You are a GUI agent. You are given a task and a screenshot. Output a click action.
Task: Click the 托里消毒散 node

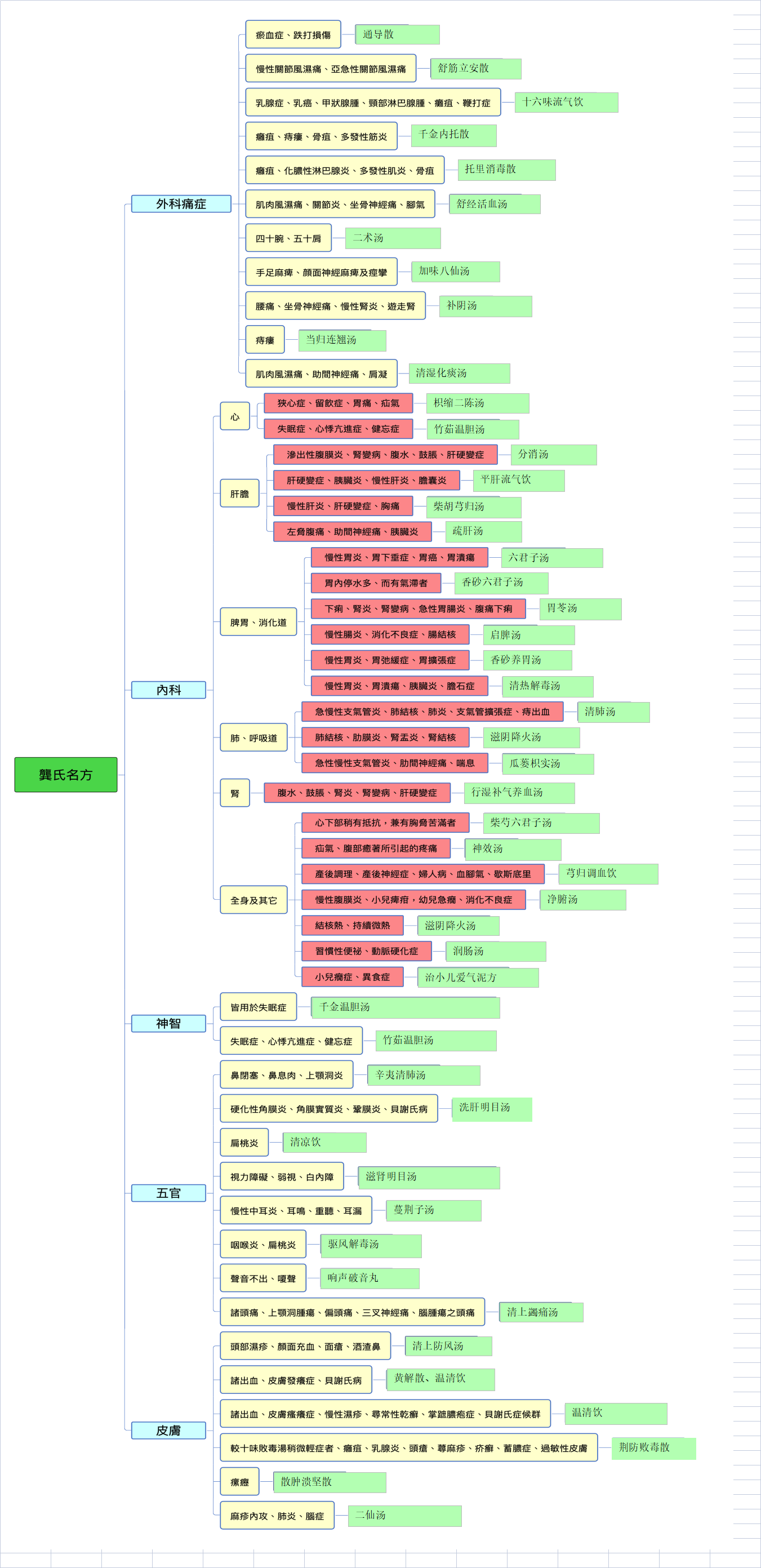coord(507,170)
